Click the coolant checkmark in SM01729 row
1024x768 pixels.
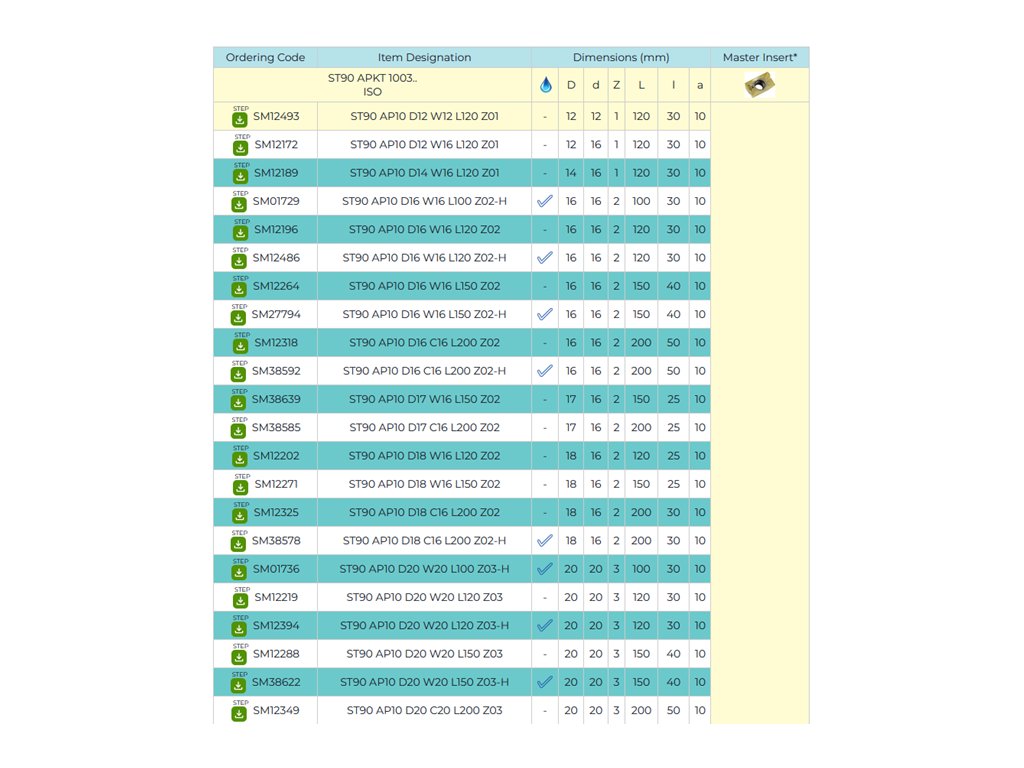[545, 201]
